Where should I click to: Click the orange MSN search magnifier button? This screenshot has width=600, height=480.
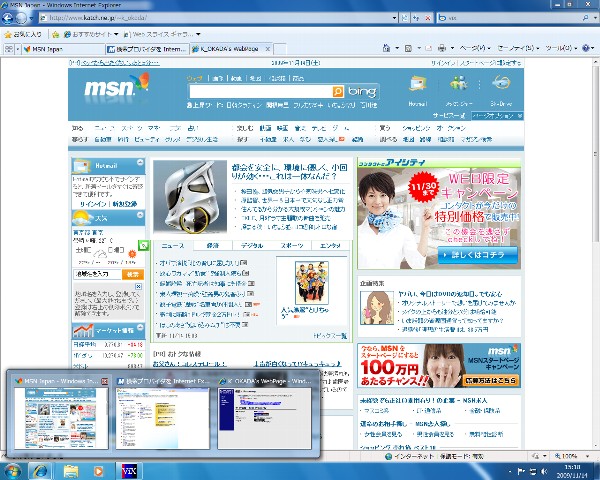tap(338, 91)
